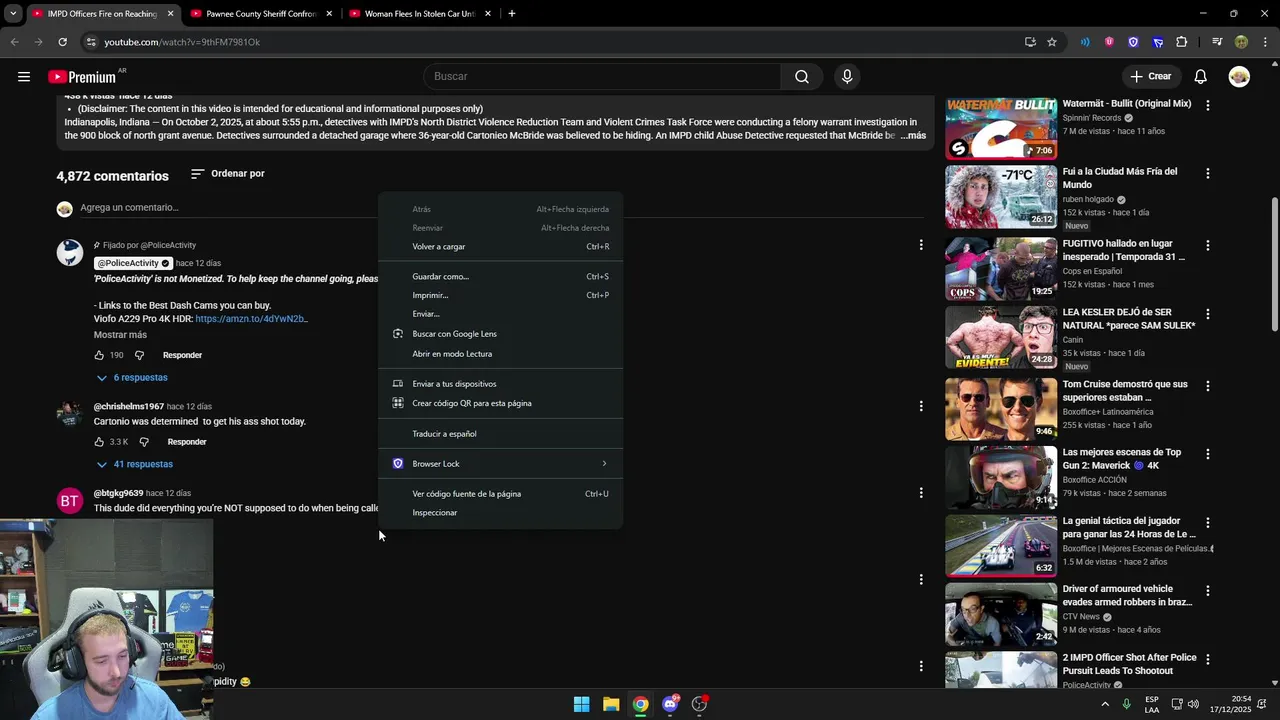Select Imprimir... from the context menu
1280x720 pixels.
[500, 296]
